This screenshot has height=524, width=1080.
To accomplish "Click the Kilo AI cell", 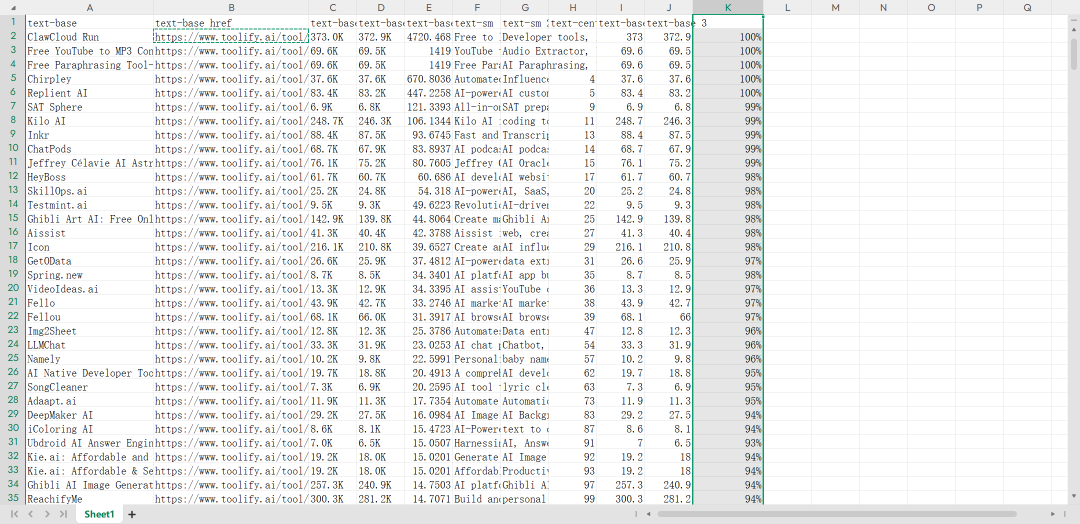I will pyautogui.click(x=89, y=121).
